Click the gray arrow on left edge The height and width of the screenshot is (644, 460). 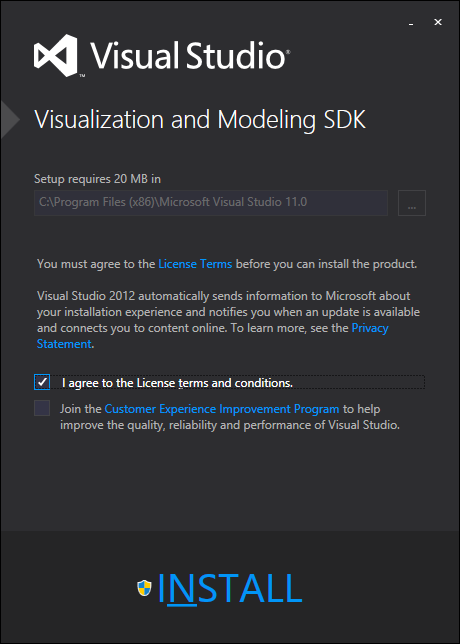[x=10, y=119]
